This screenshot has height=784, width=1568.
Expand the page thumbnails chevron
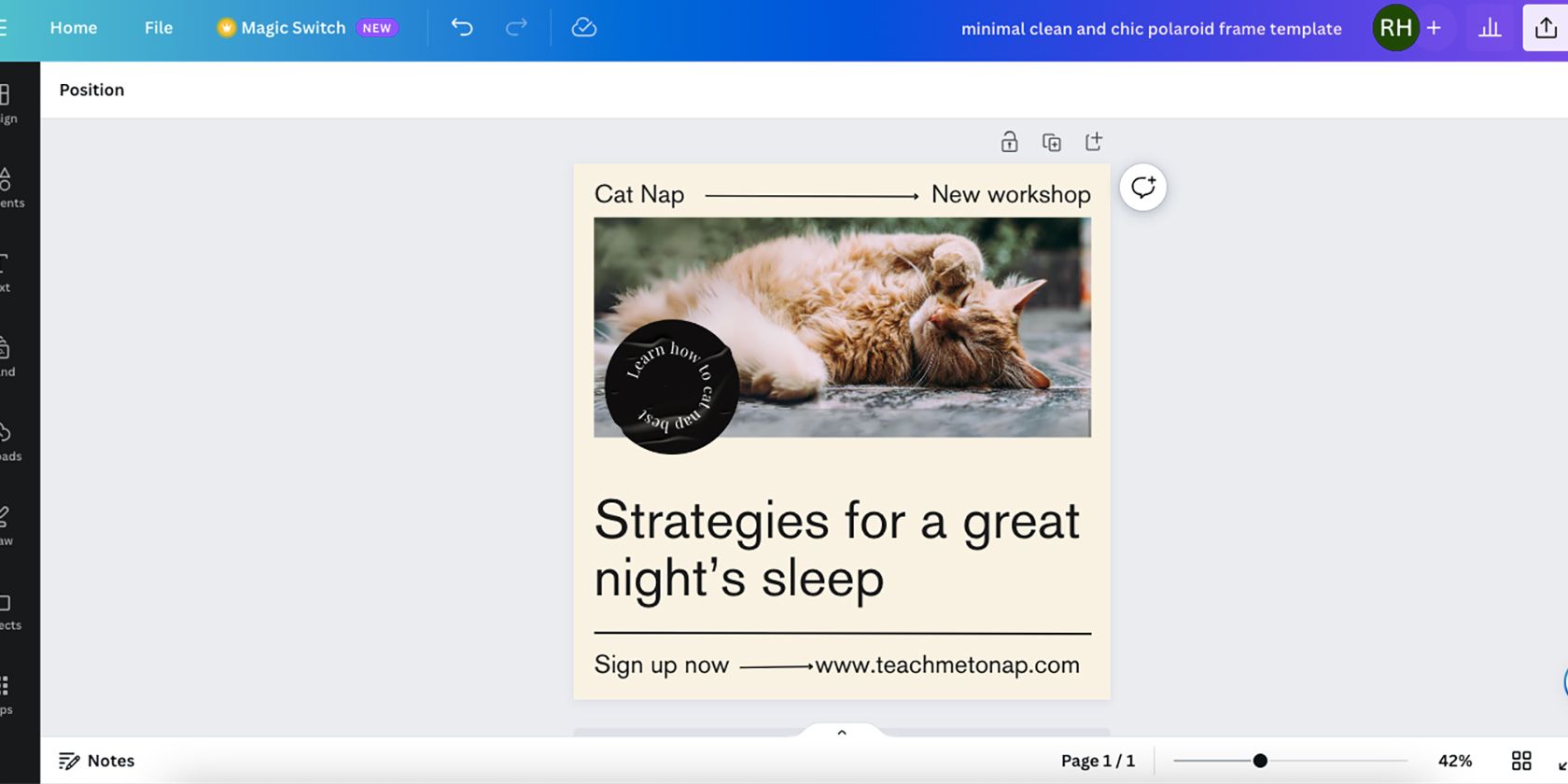coord(842,733)
